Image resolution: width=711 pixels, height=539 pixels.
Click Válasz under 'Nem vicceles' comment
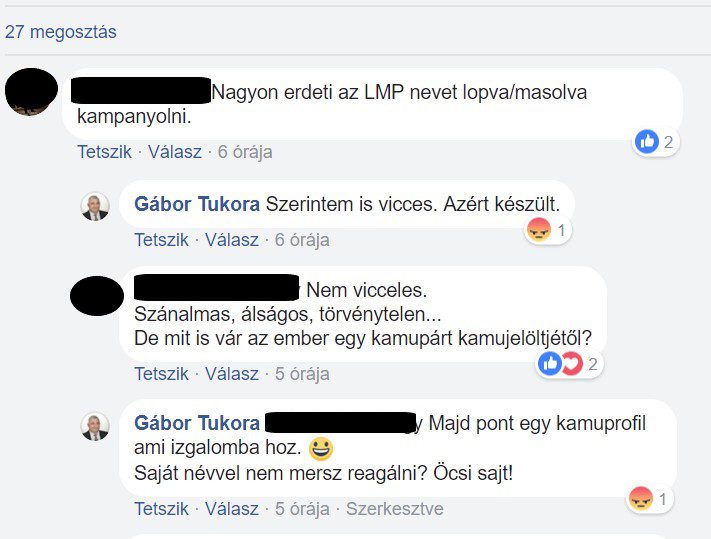232,374
